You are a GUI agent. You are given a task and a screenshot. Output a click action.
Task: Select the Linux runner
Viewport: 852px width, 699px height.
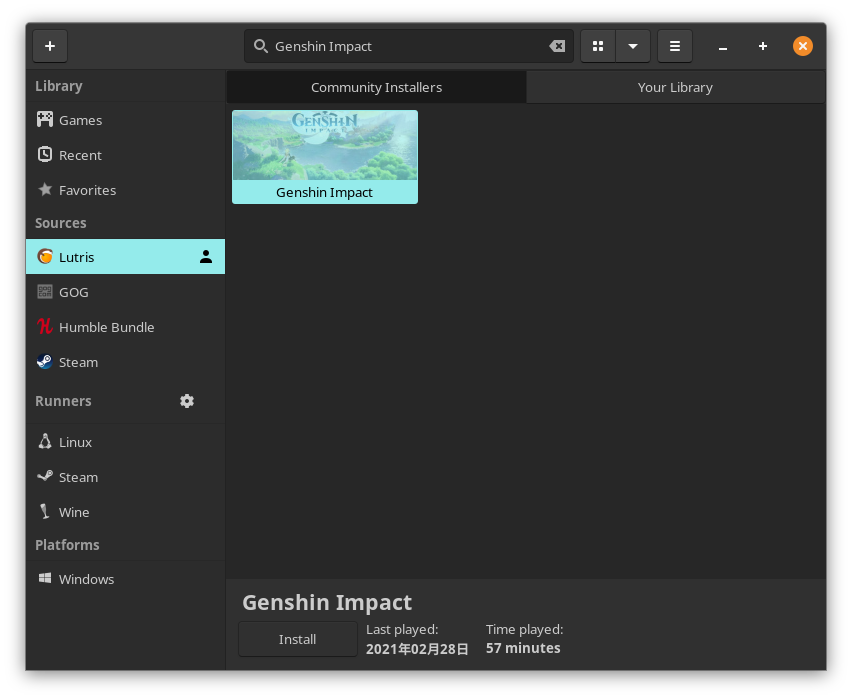click(x=126, y=442)
